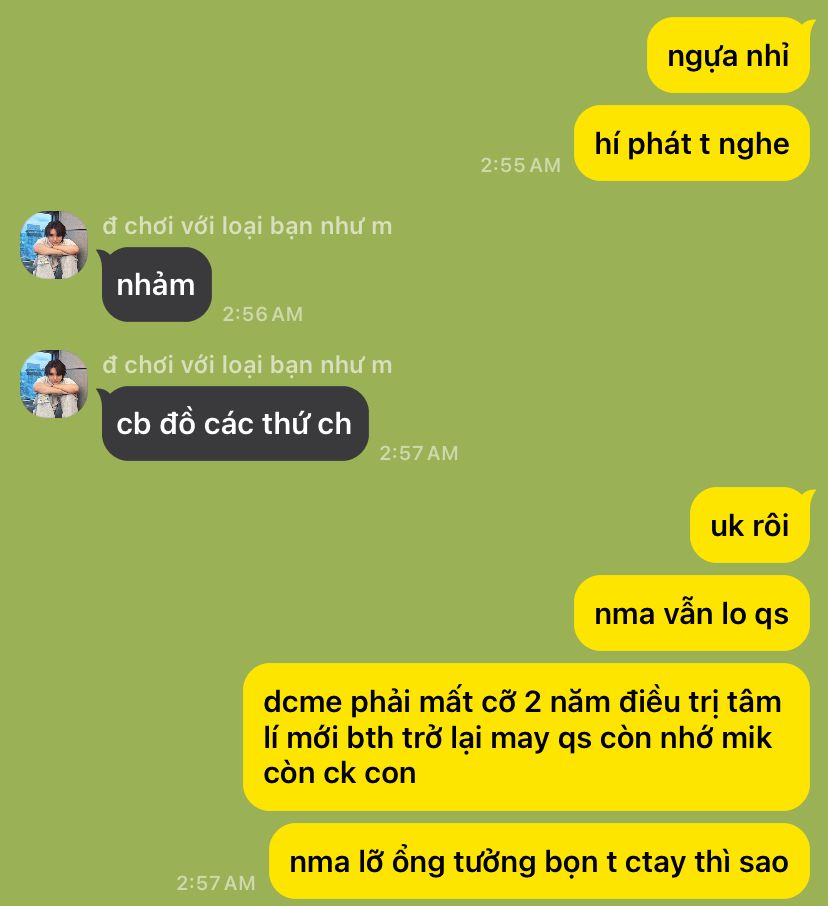Select the 'uk rôi' message bubble

coord(750,525)
